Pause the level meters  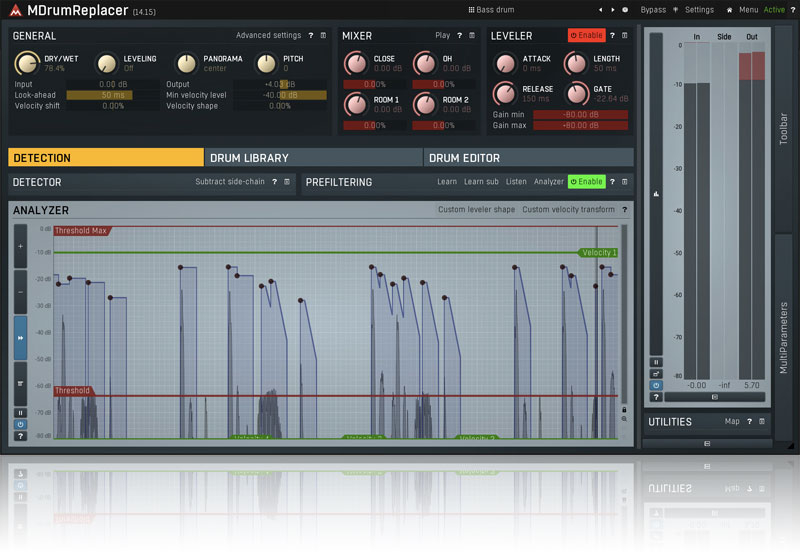[x=656, y=362]
